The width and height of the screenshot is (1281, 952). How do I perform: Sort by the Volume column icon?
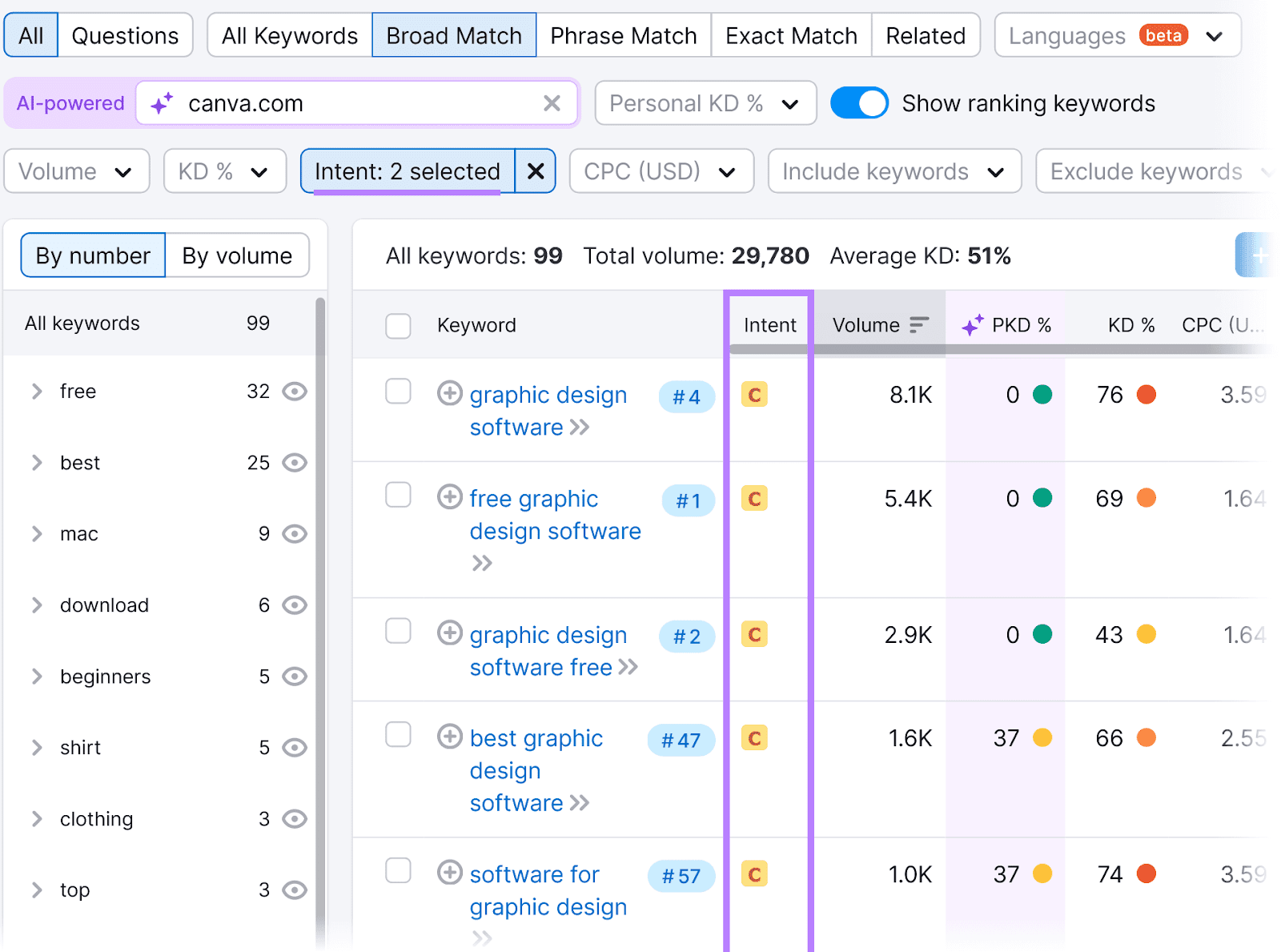918,324
